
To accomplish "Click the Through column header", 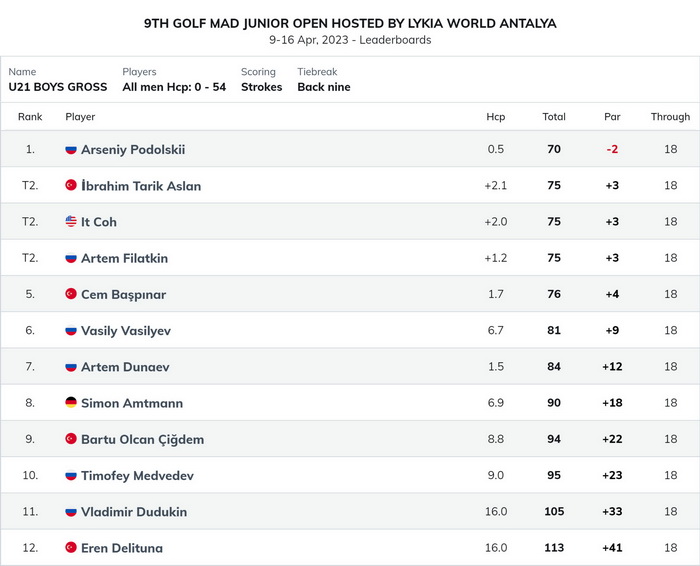I will tap(670, 117).
